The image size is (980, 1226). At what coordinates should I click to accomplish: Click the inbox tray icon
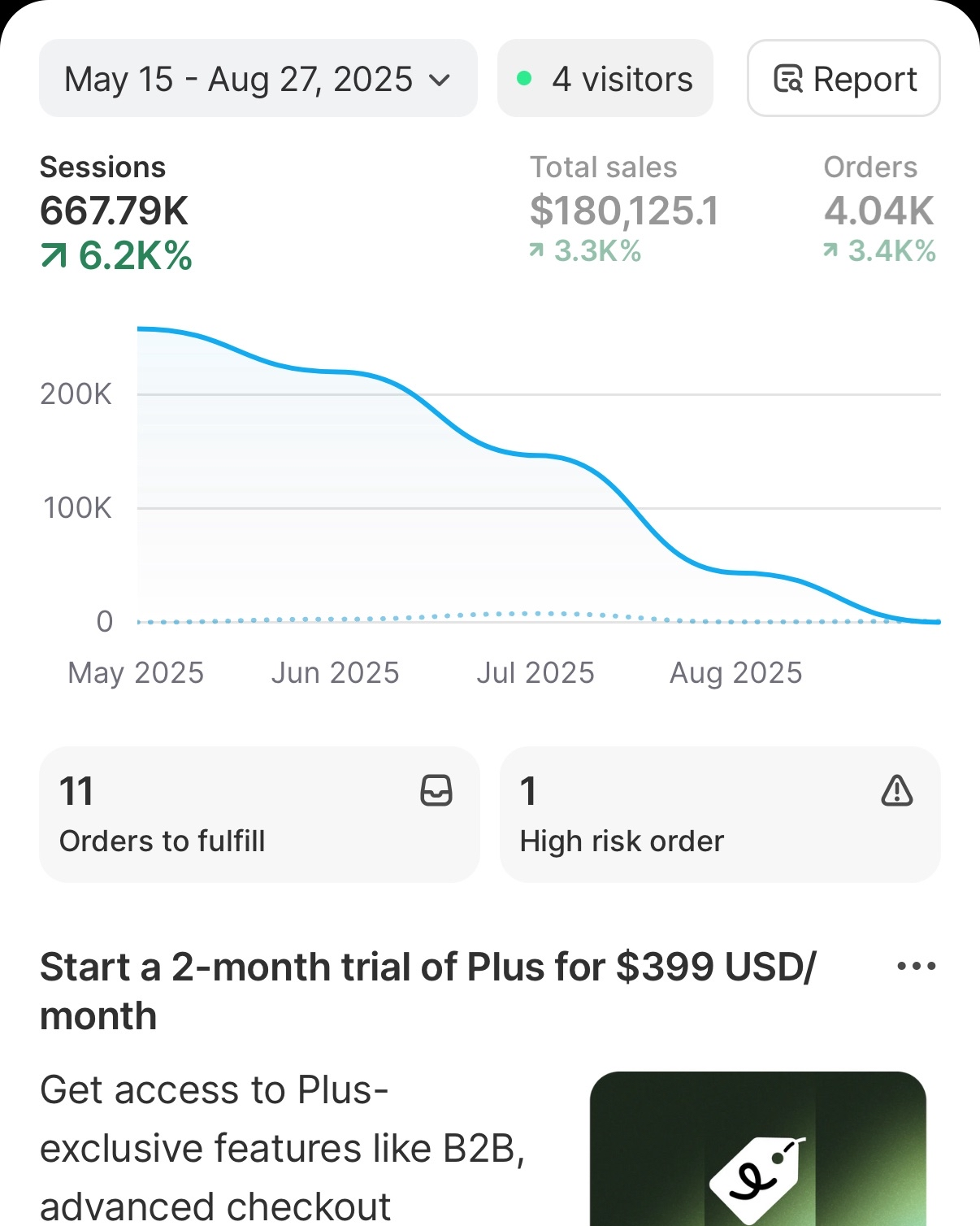[436, 790]
